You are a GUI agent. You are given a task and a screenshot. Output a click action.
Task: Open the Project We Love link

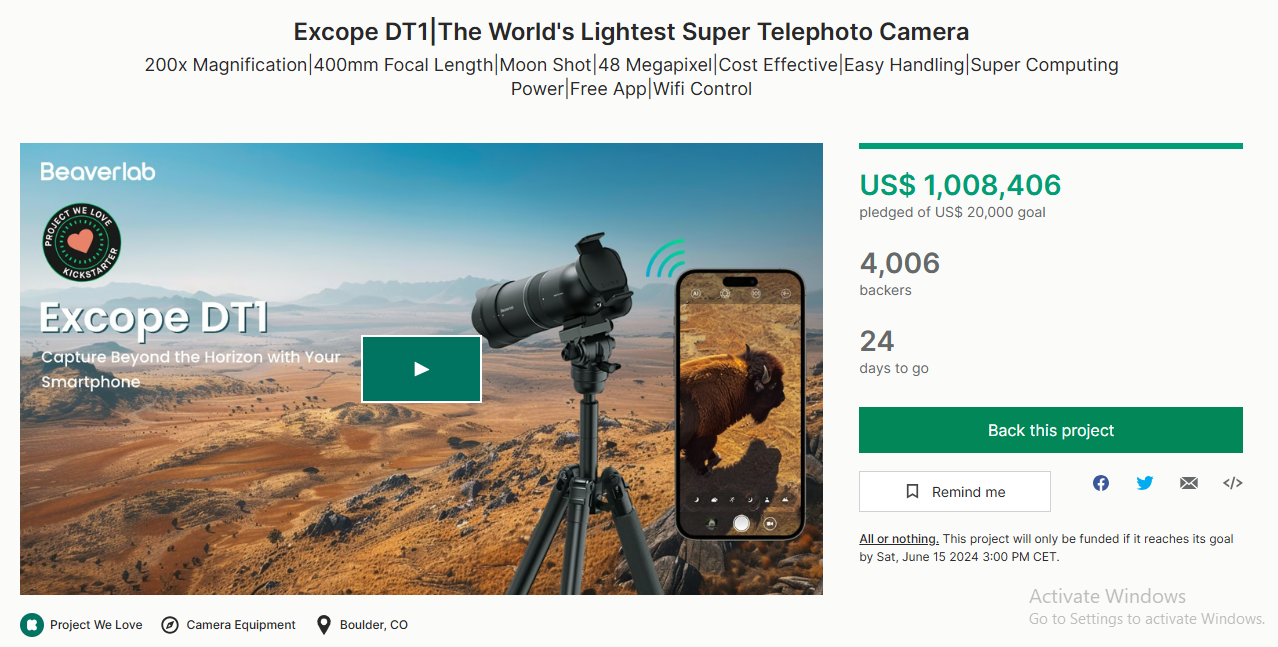click(x=96, y=625)
